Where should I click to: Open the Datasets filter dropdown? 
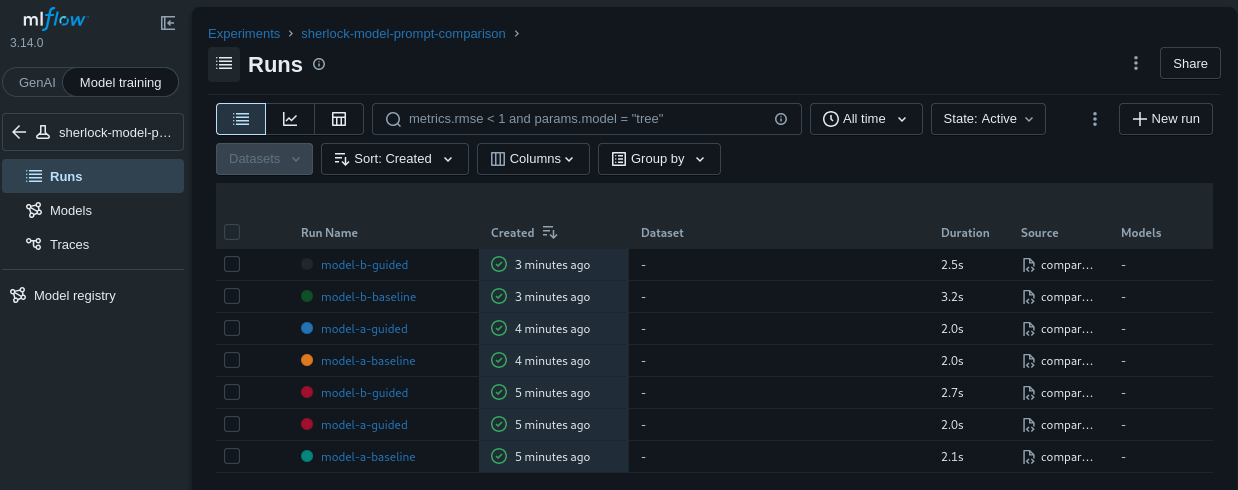pos(265,159)
